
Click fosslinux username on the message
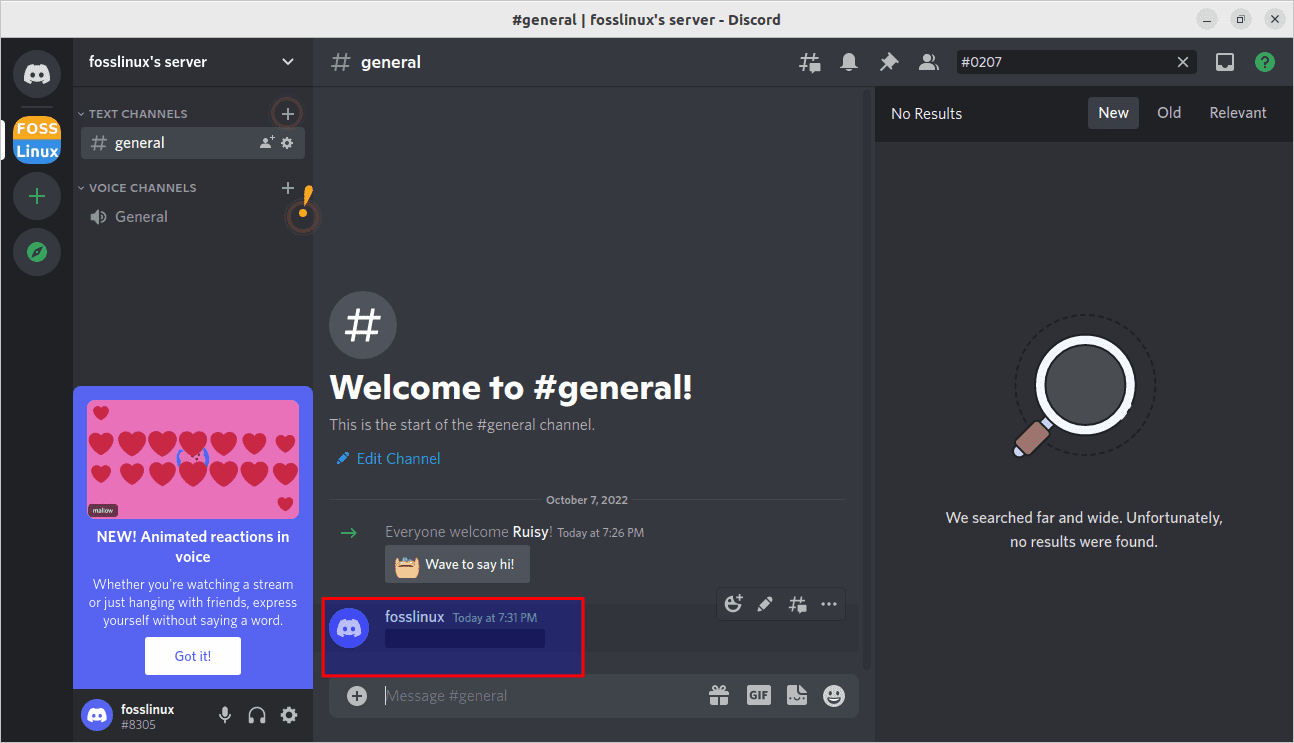[414, 617]
